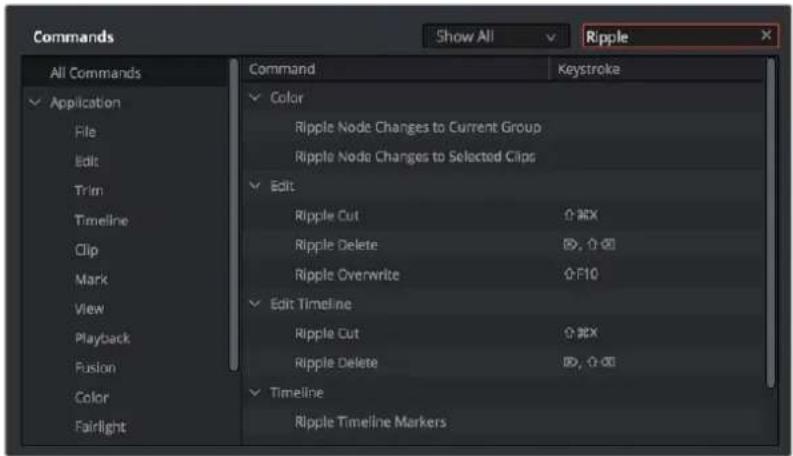Select Ripple Node Changes to Current Group
793x456 pixels.
[418, 127]
